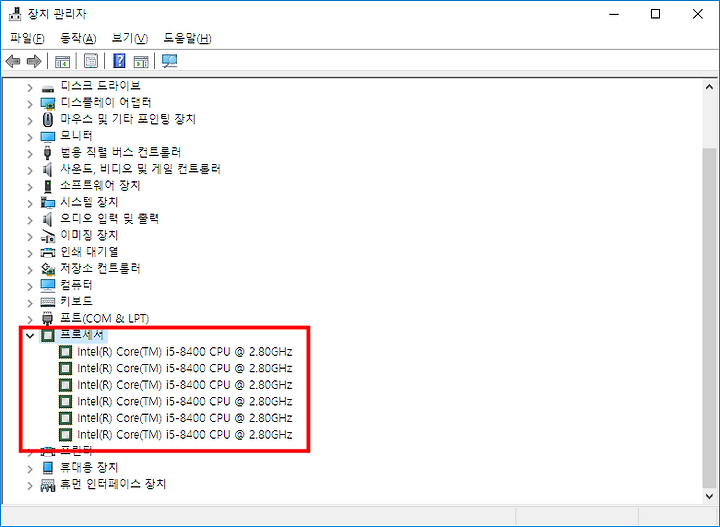
Task: Toggle the console tree show/hide icon
Action: click(62, 61)
